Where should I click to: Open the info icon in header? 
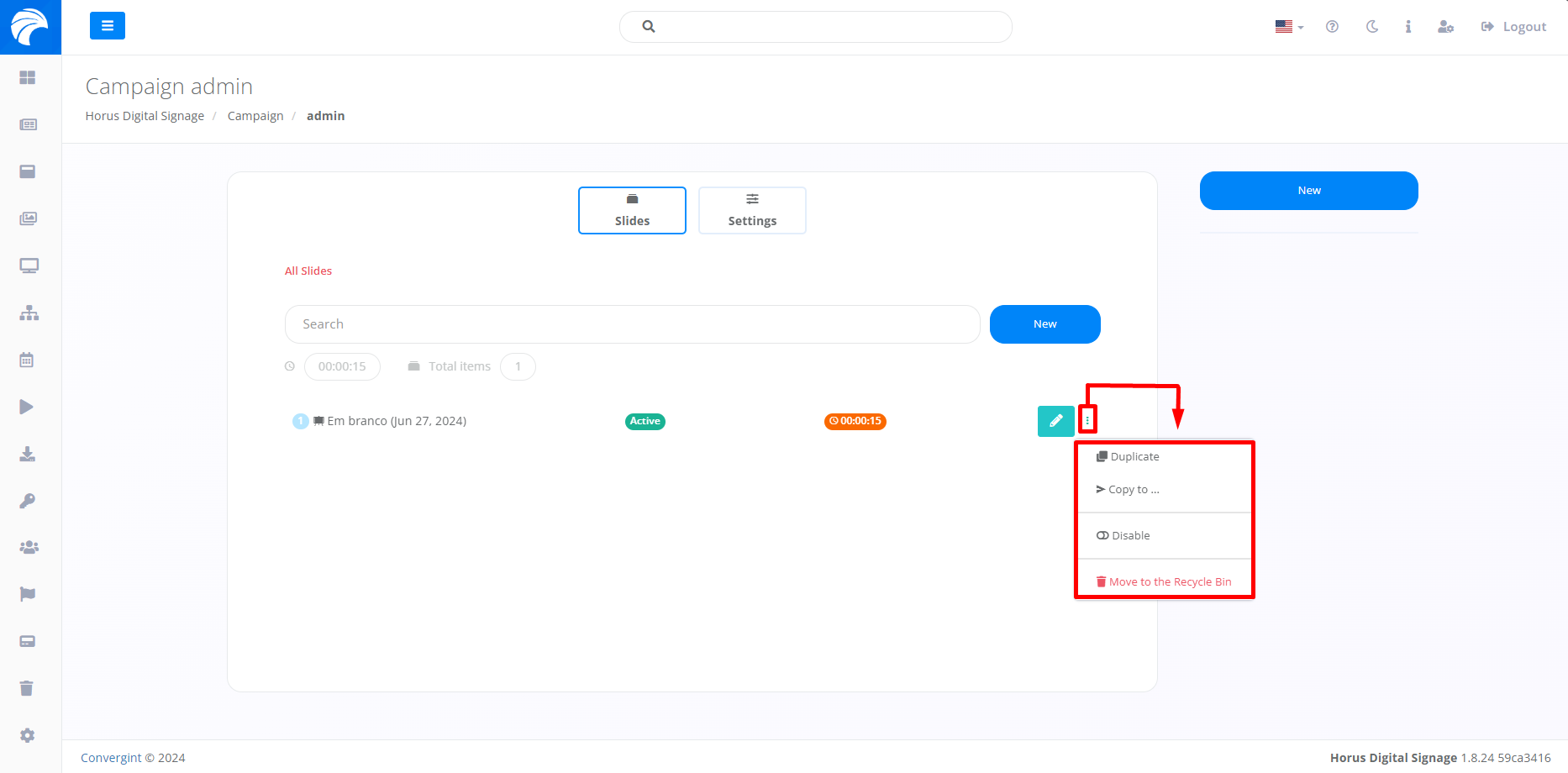pyautogui.click(x=1408, y=27)
